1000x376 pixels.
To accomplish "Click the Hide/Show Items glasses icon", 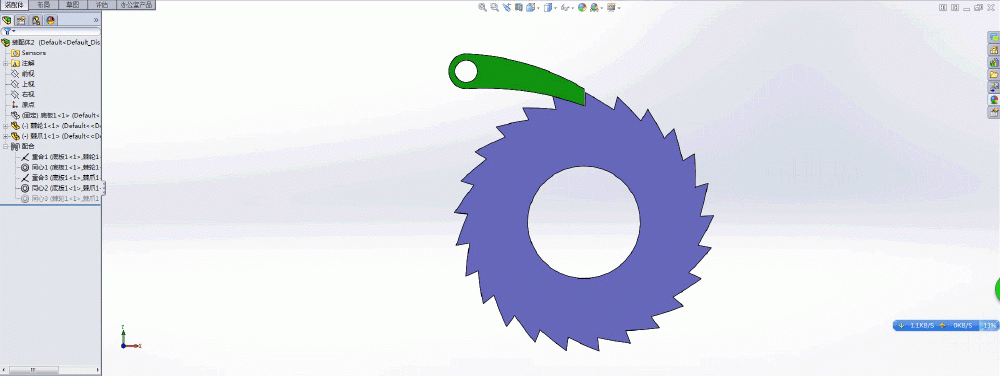I will pos(564,7).
